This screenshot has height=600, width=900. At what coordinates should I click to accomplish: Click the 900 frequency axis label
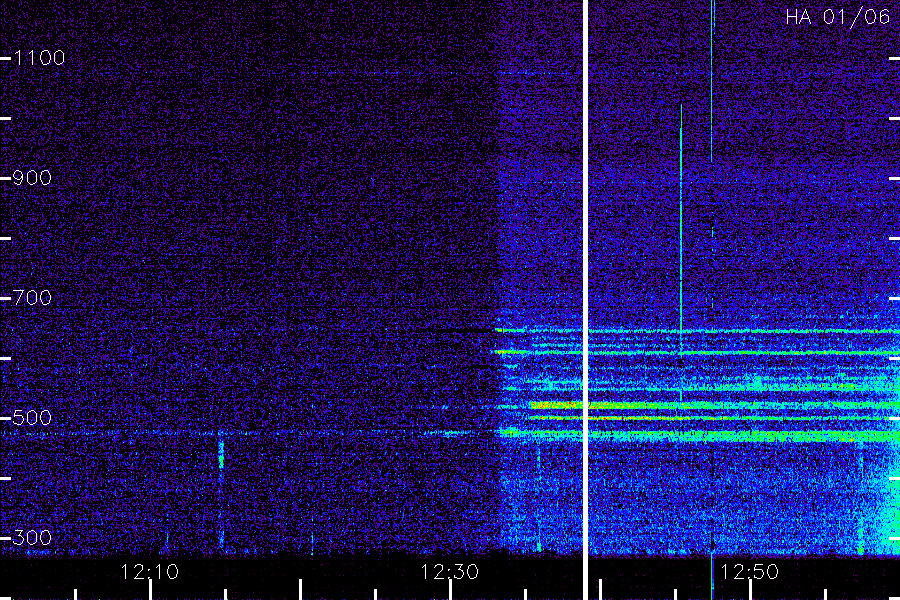click(32, 178)
